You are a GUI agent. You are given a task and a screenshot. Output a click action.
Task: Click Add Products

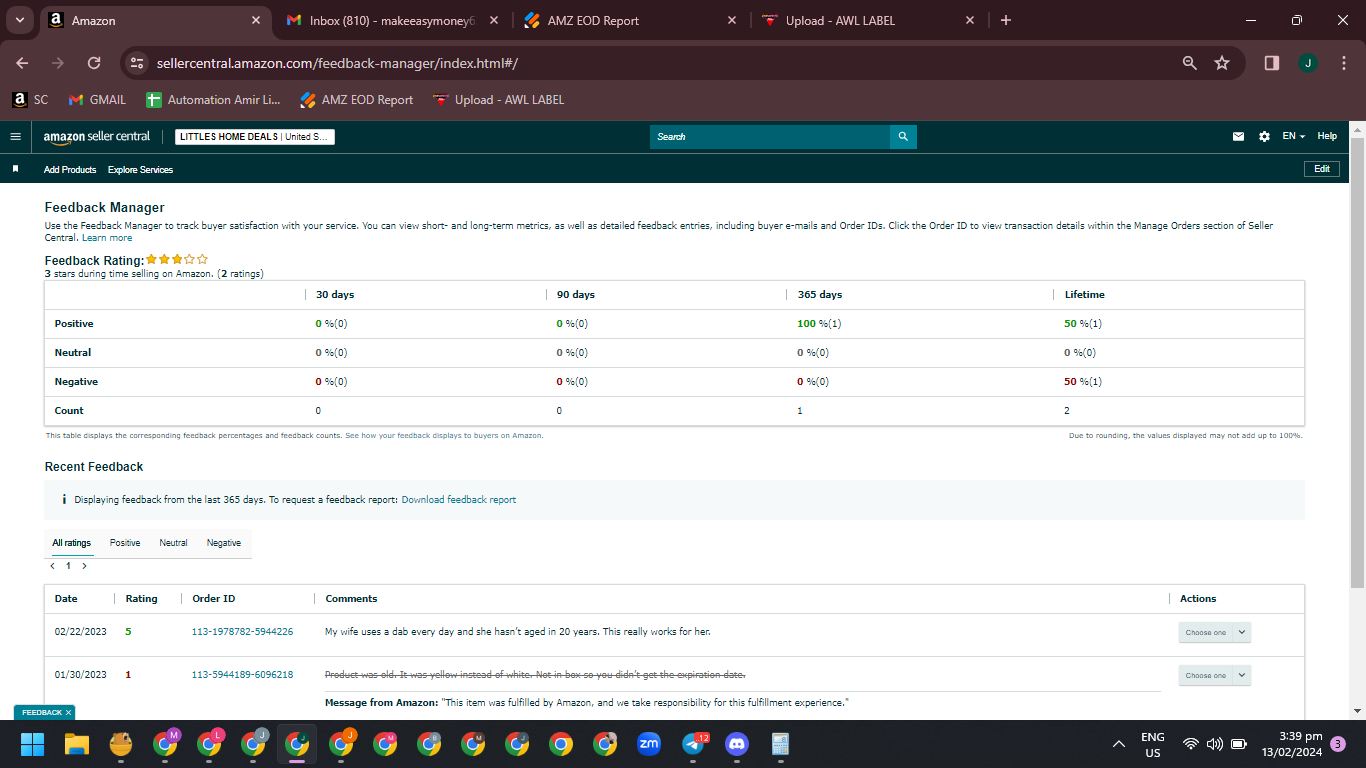[70, 170]
